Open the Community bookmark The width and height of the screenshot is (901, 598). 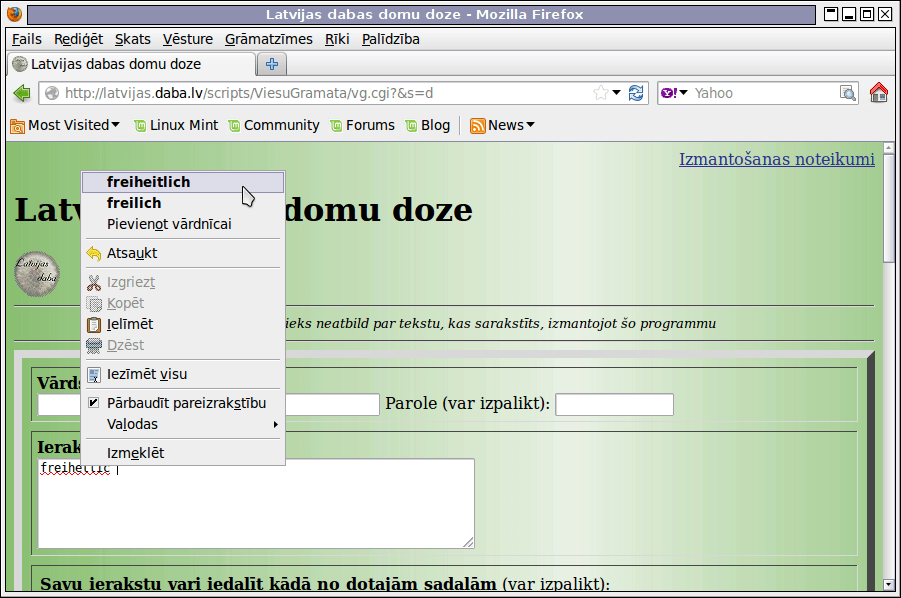coord(274,125)
